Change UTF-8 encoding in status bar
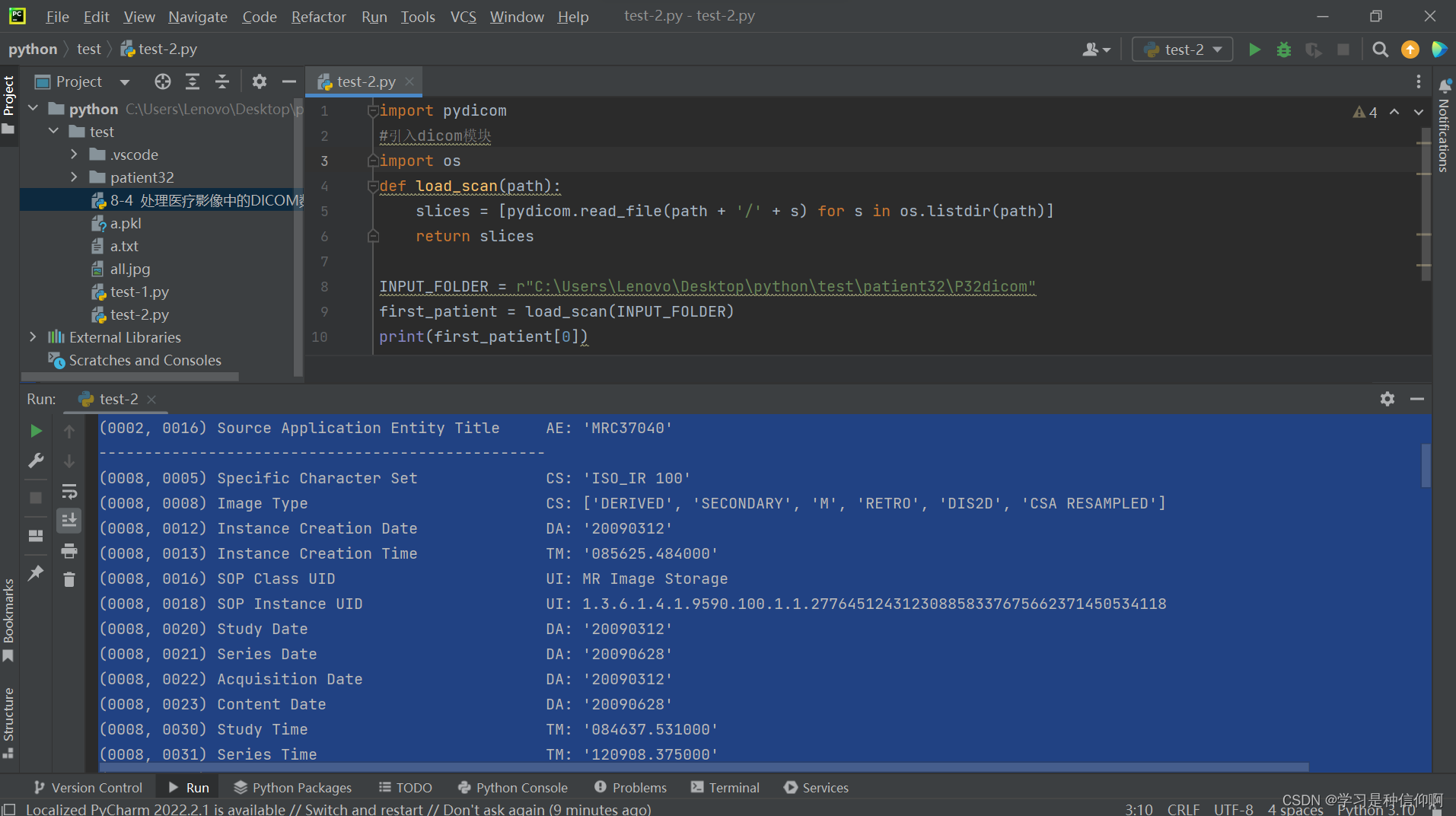1456x816 pixels. click(1233, 809)
